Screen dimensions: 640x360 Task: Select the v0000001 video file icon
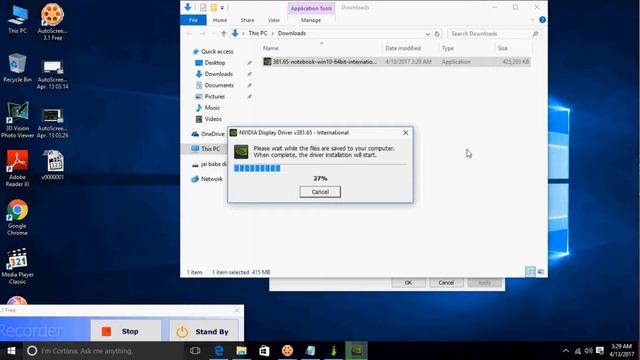[x=53, y=165]
